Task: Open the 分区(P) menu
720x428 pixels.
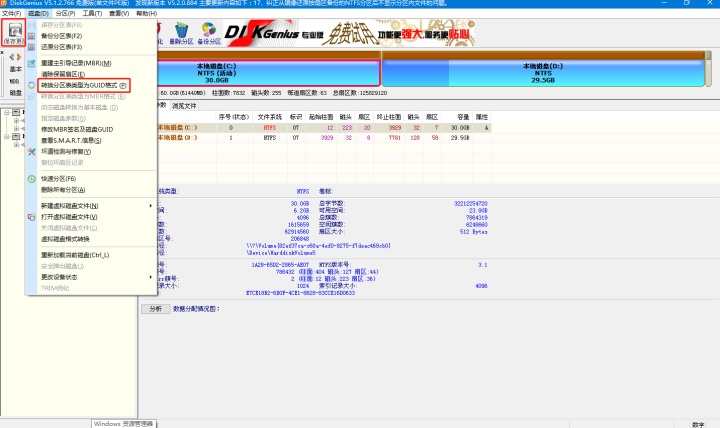Action: 65,13
